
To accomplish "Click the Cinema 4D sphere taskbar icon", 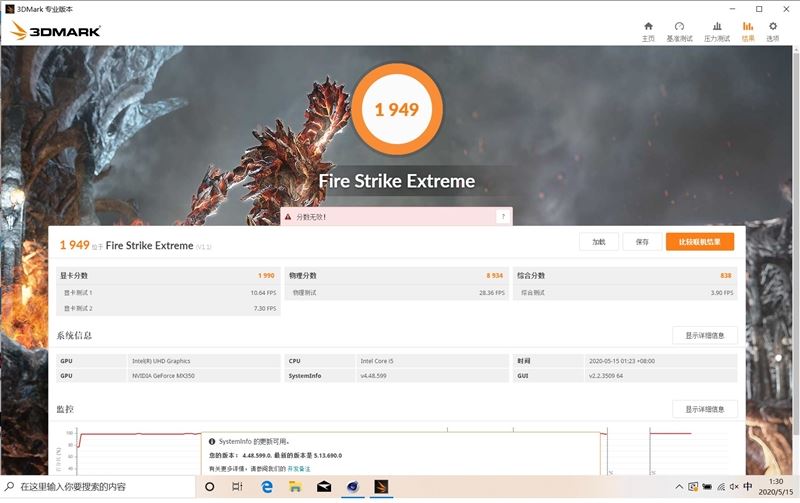I will tap(353, 487).
